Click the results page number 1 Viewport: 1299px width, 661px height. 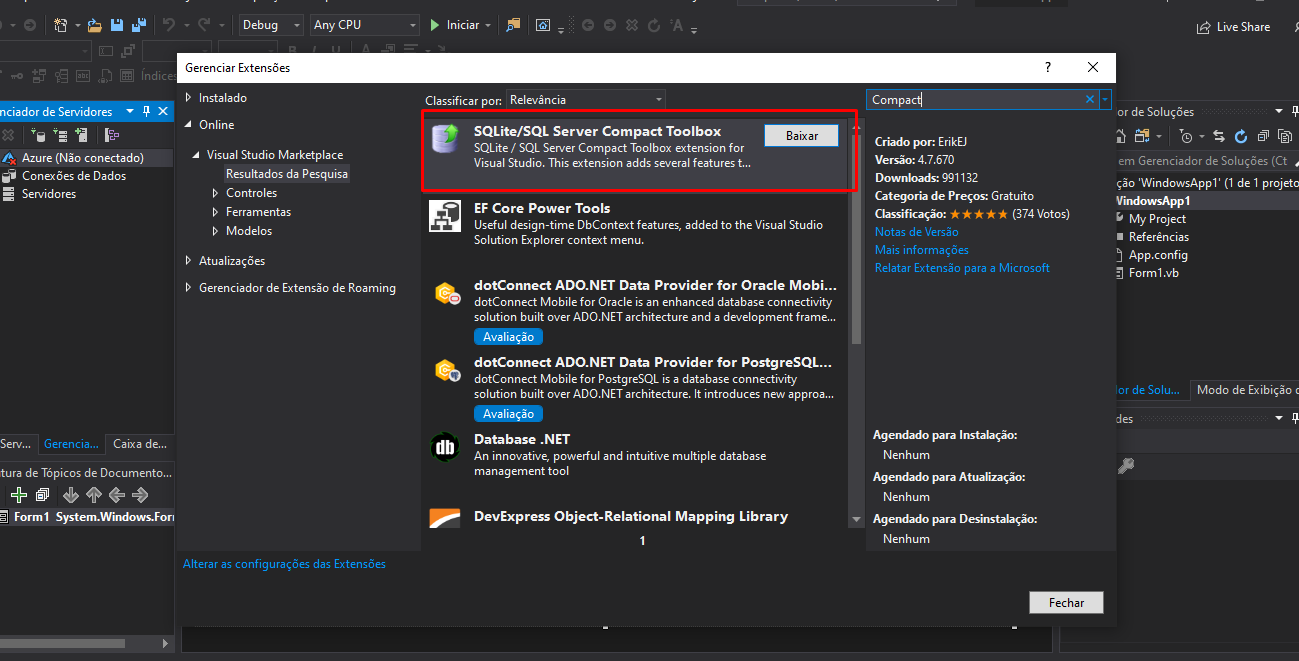642,541
